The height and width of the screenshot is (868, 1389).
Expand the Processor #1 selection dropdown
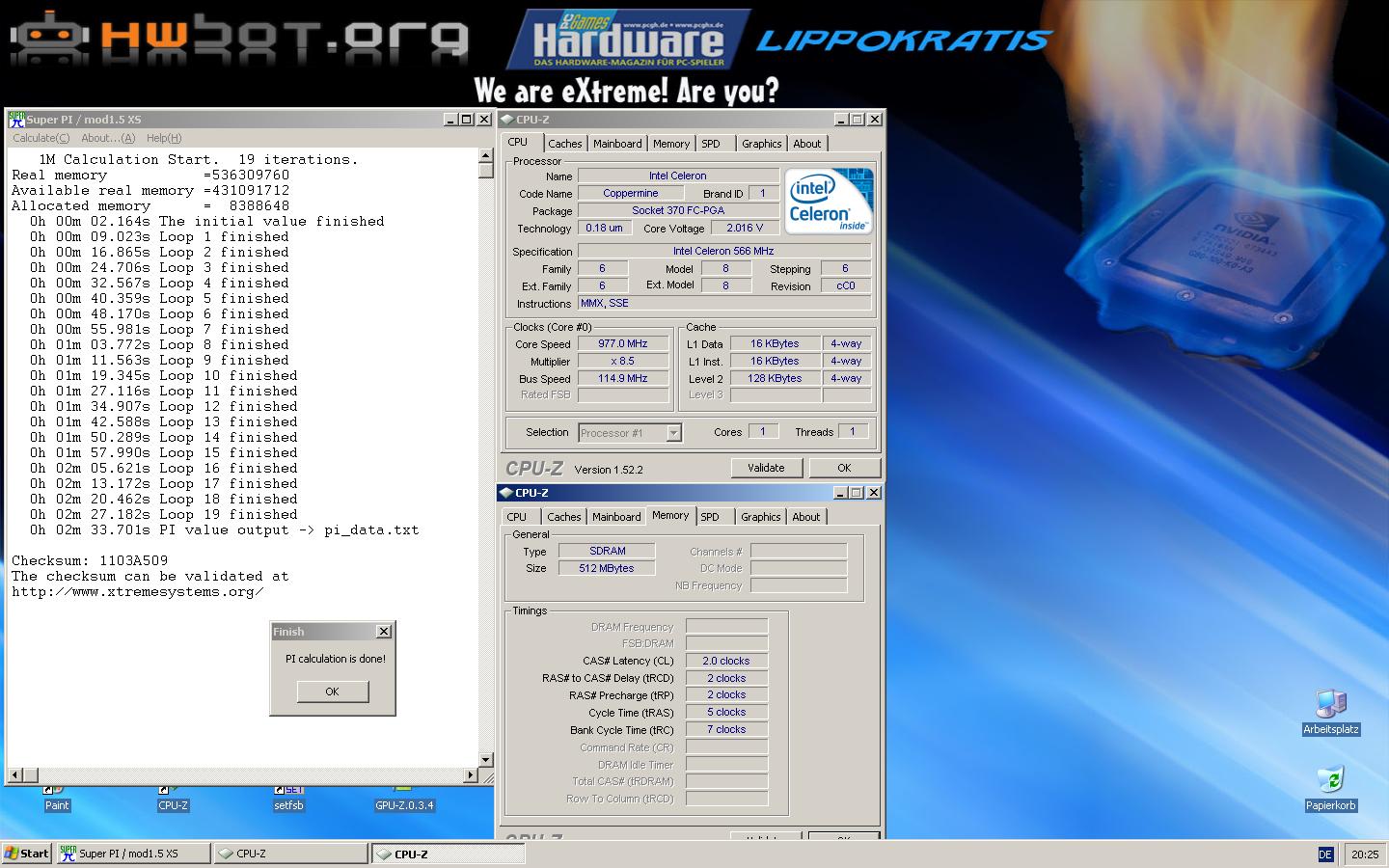tap(674, 433)
